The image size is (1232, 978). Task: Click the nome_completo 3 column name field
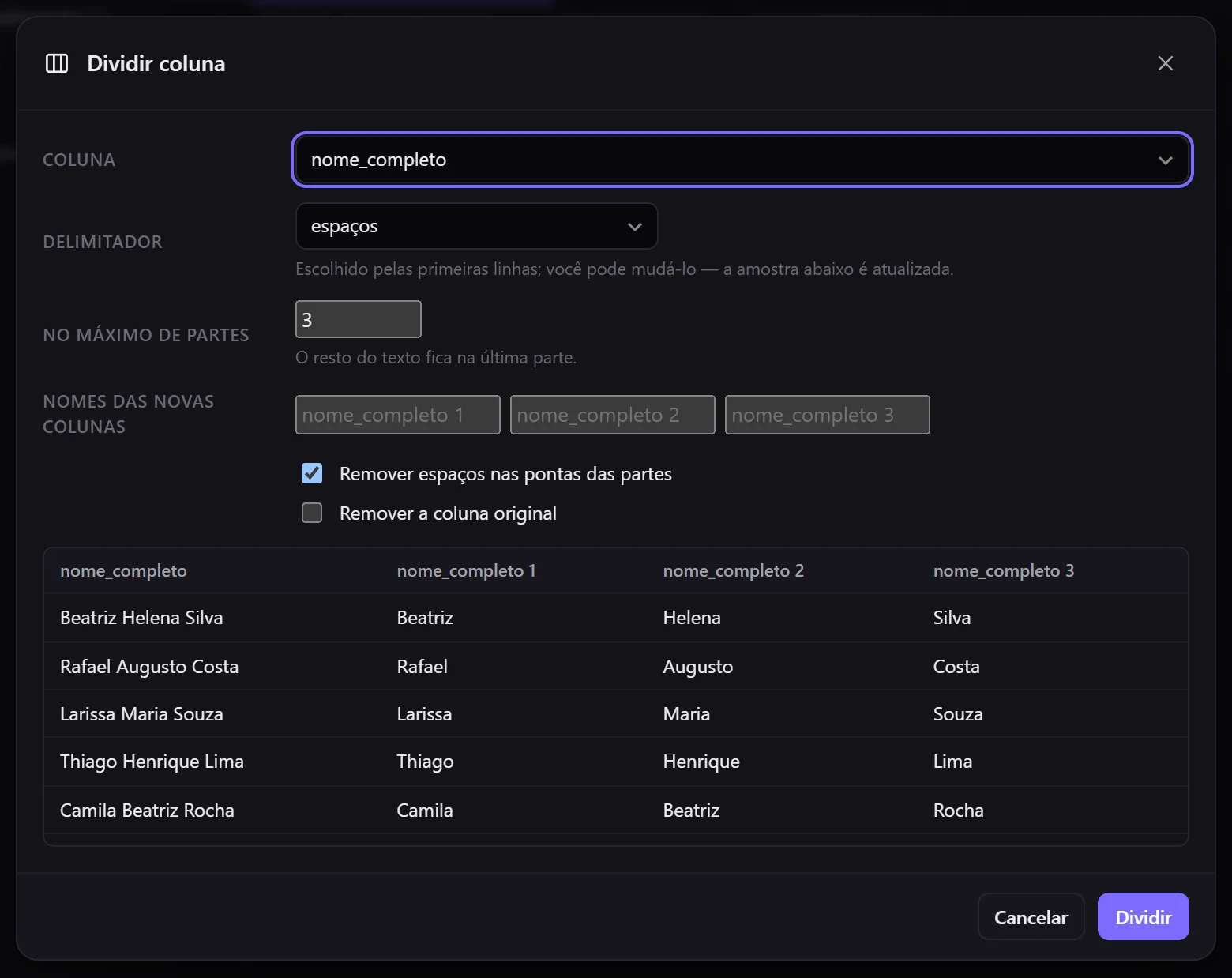827,415
